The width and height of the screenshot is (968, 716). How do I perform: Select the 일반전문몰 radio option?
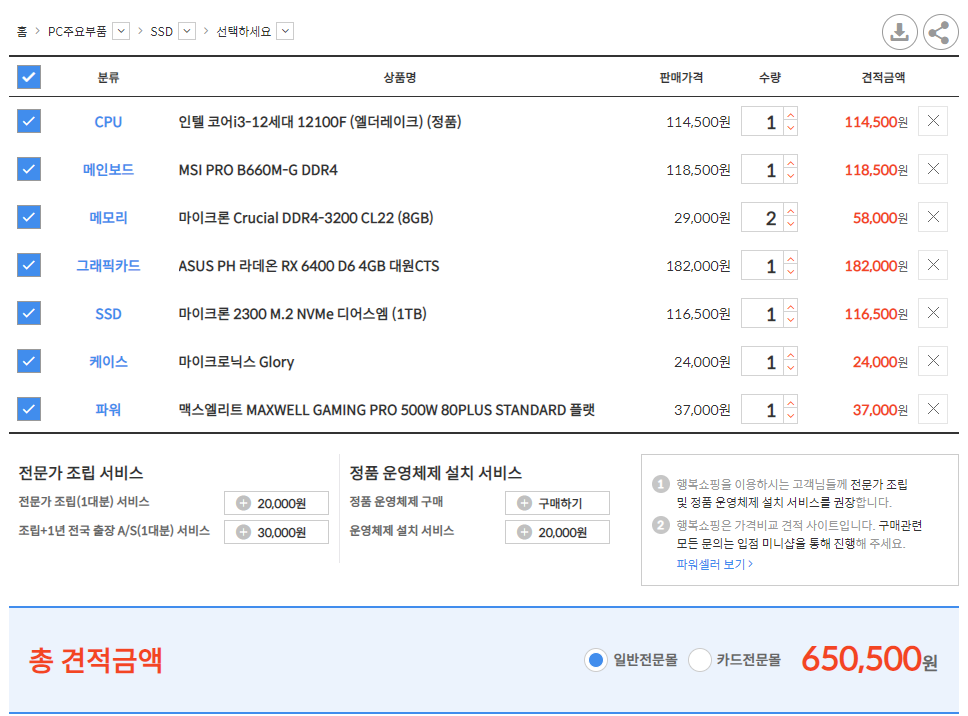click(x=596, y=660)
